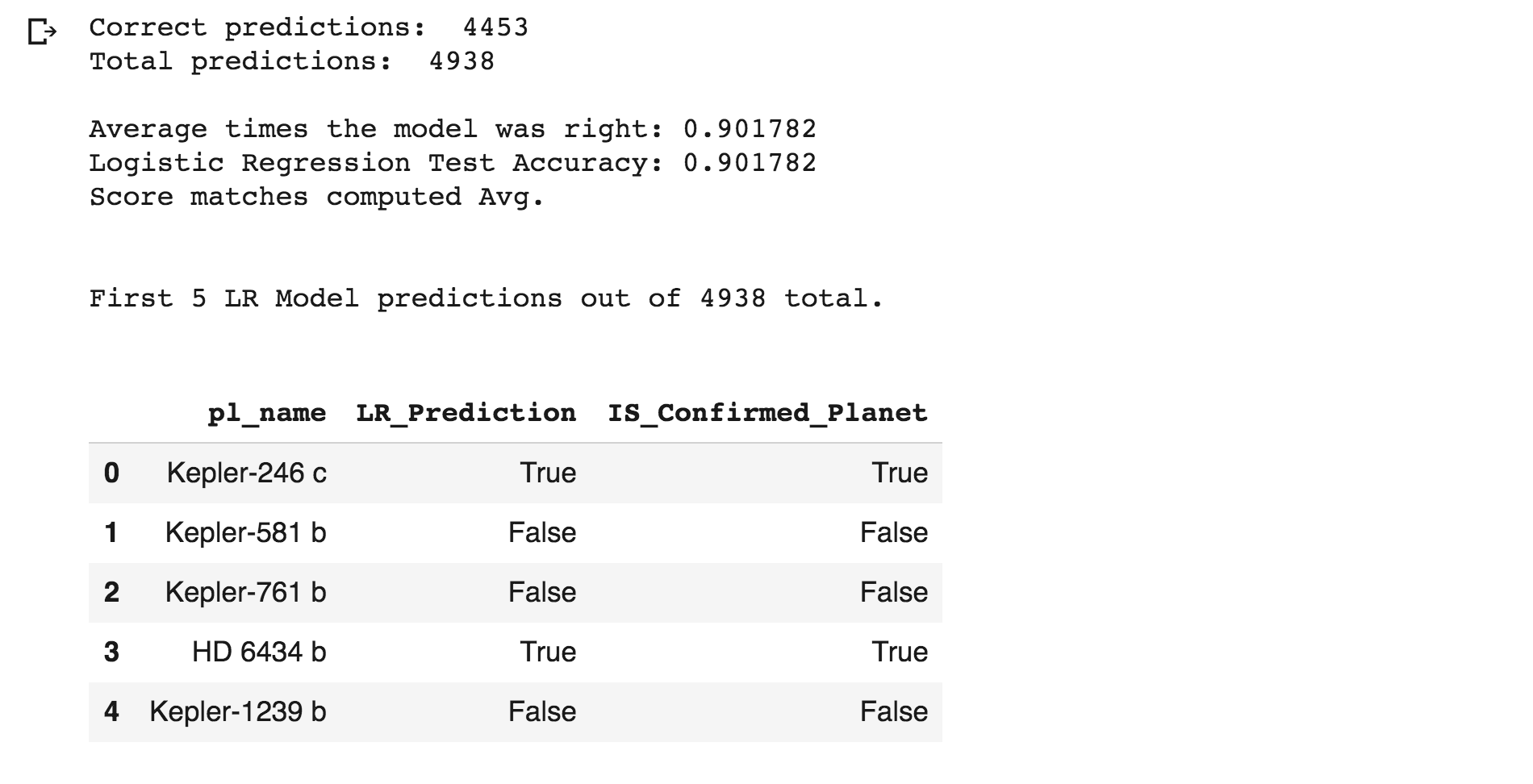Select the pl_name column header

point(267,413)
